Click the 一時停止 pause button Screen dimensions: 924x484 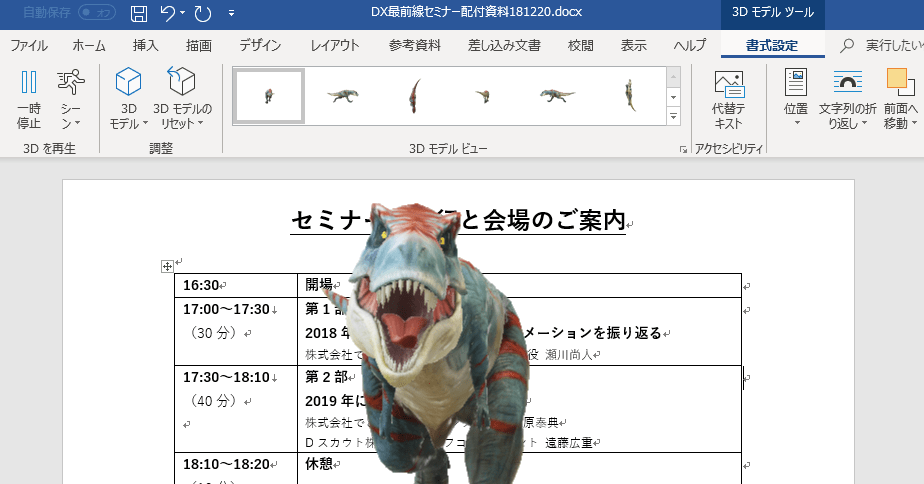(x=28, y=99)
